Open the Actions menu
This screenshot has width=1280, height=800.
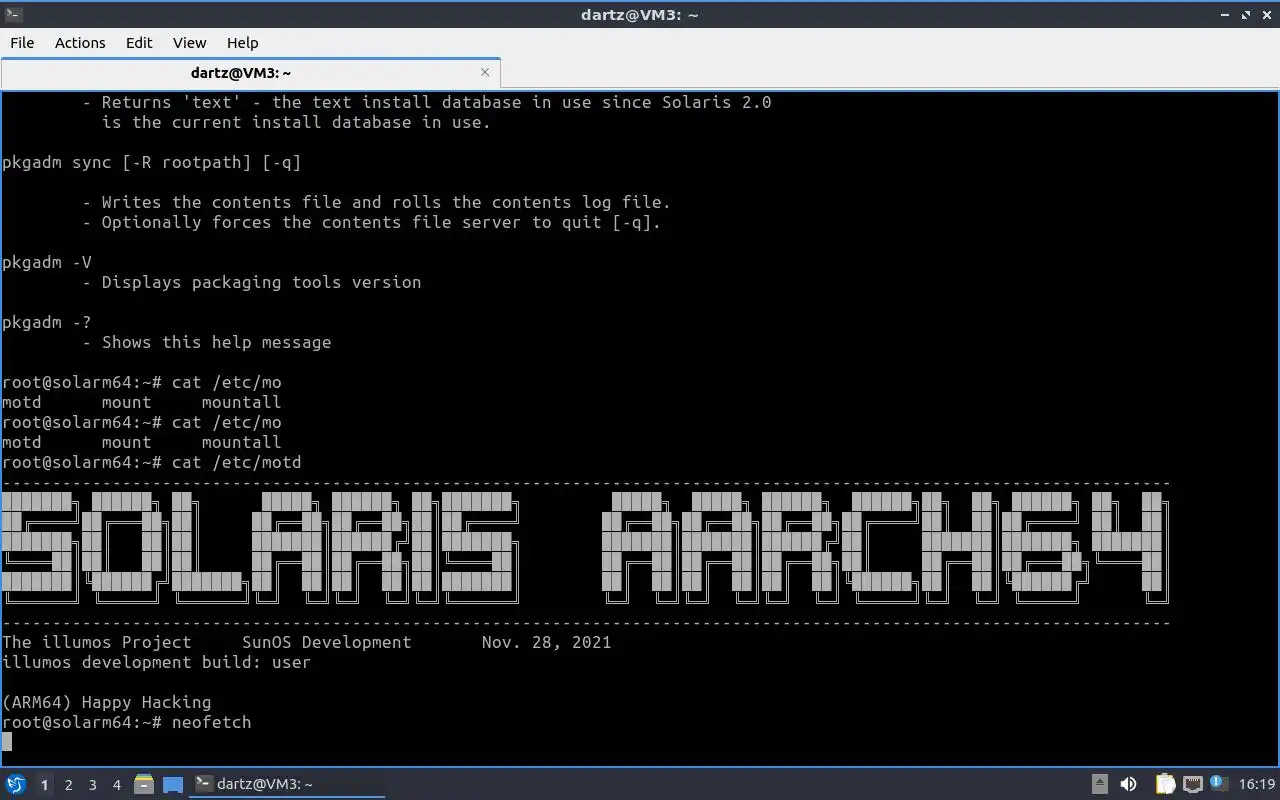[x=80, y=43]
